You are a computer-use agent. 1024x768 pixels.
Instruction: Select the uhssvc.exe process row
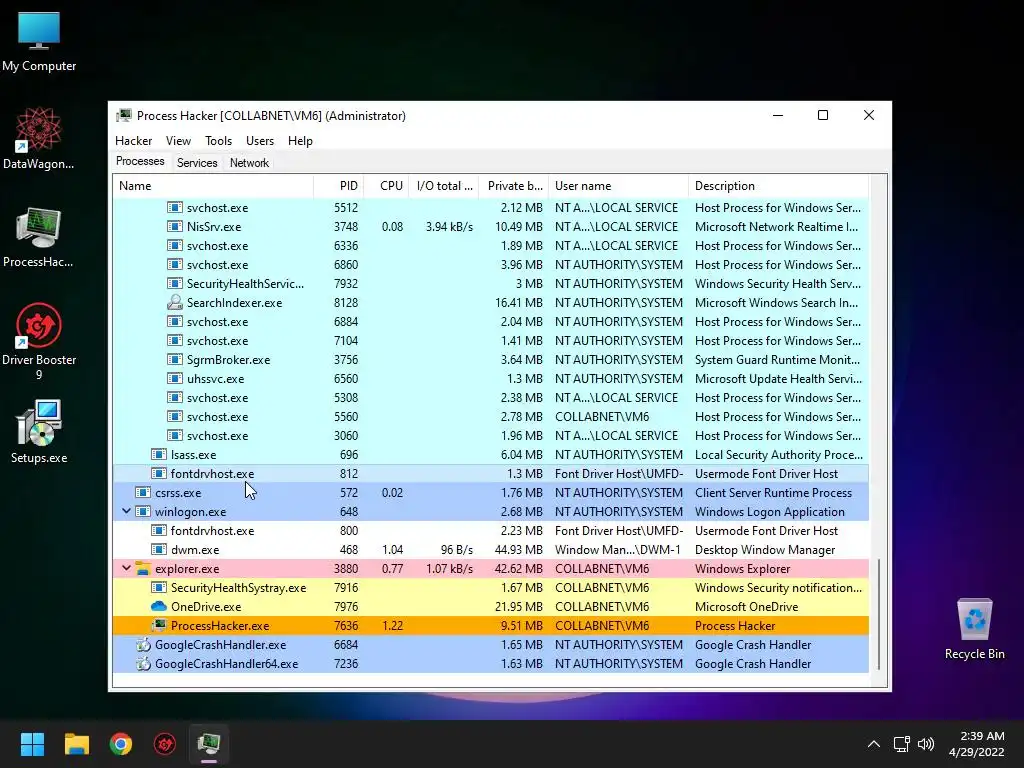click(490, 379)
